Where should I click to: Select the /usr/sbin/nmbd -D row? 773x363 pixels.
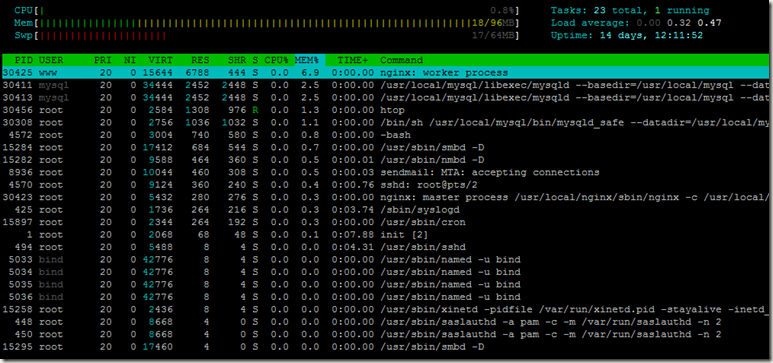386,160
